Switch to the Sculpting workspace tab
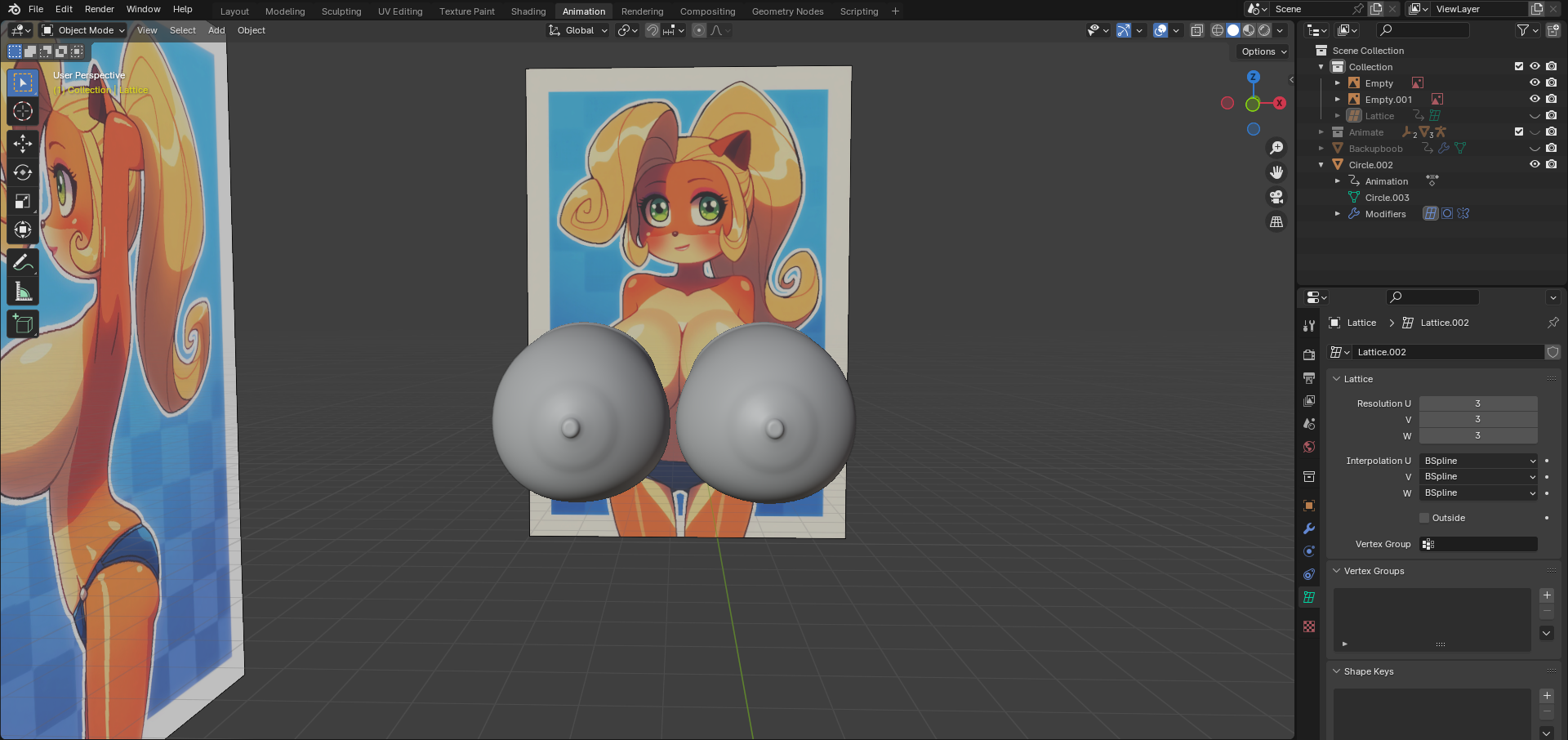Viewport: 1568px width, 740px height. click(341, 11)
